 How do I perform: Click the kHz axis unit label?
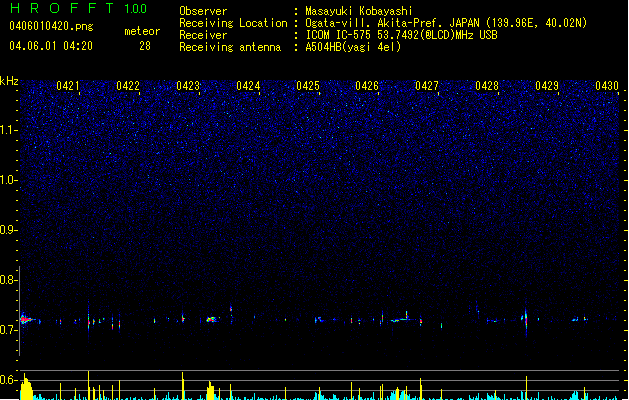[x=9, y=81]
